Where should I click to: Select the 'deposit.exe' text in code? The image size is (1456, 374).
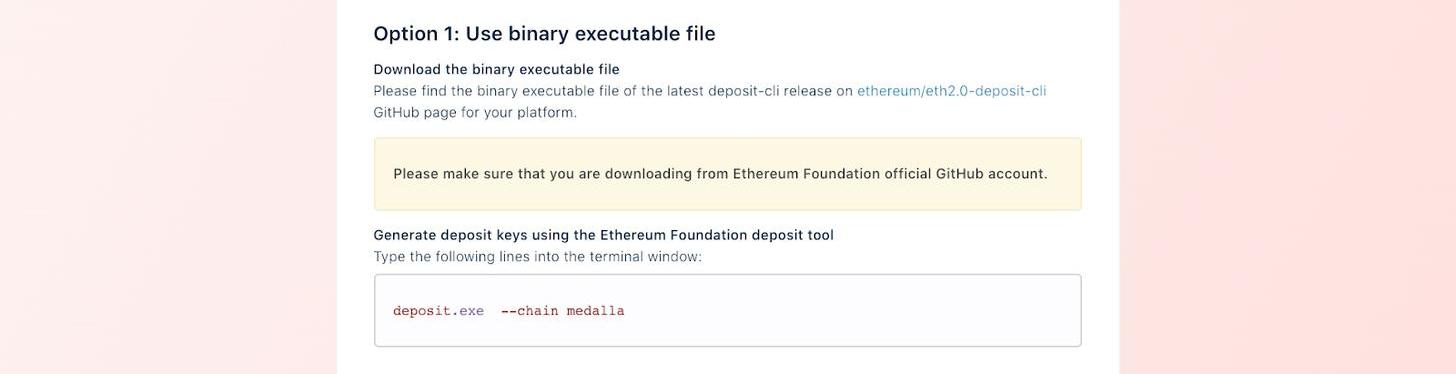coord(438,311)
